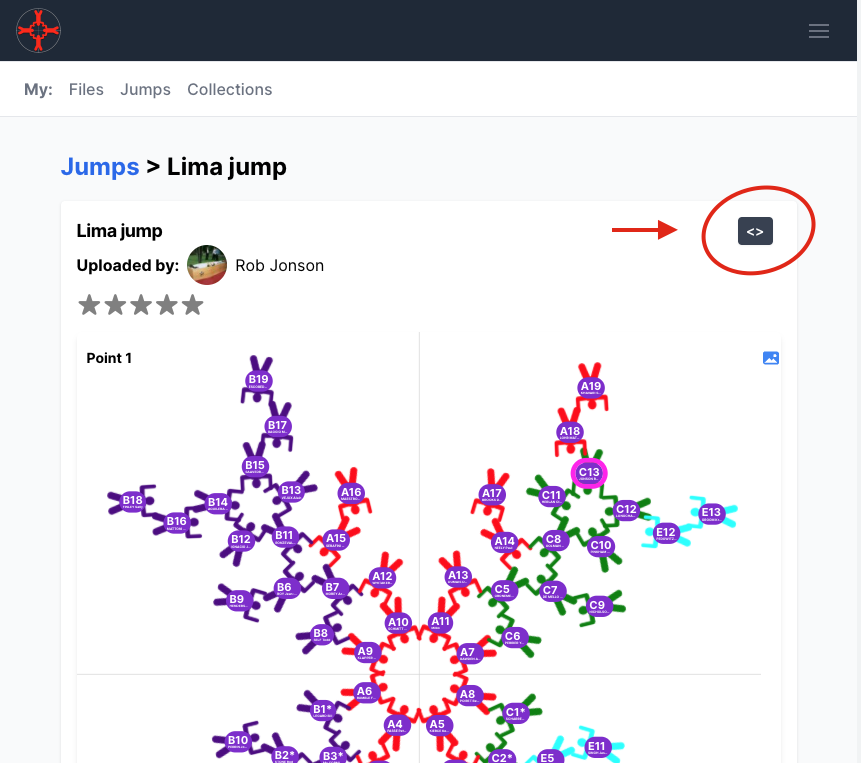Click the red skydiver site logo
Screen dimensions: 861x763
39,30
